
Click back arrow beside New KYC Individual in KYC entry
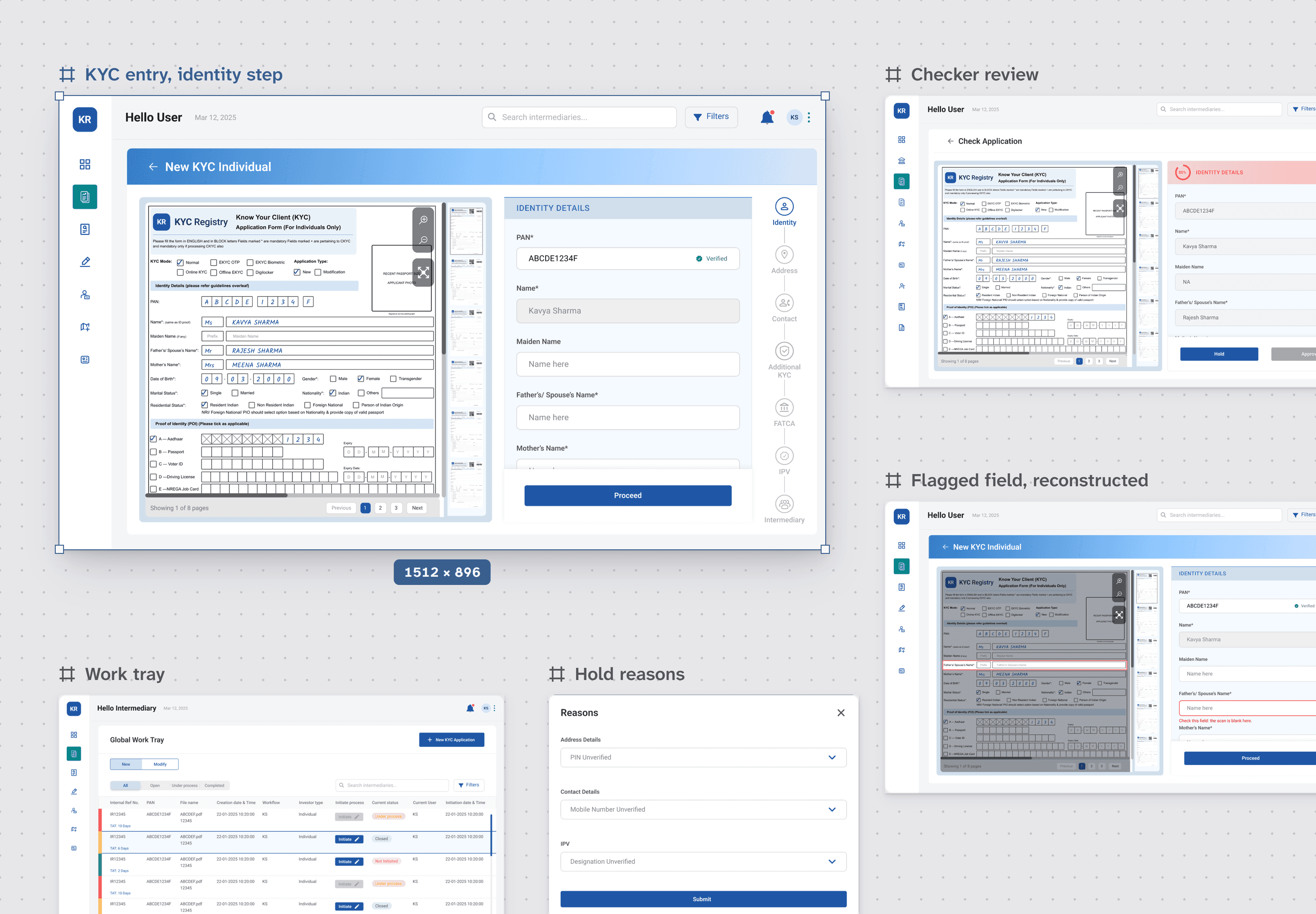(153, 167)
